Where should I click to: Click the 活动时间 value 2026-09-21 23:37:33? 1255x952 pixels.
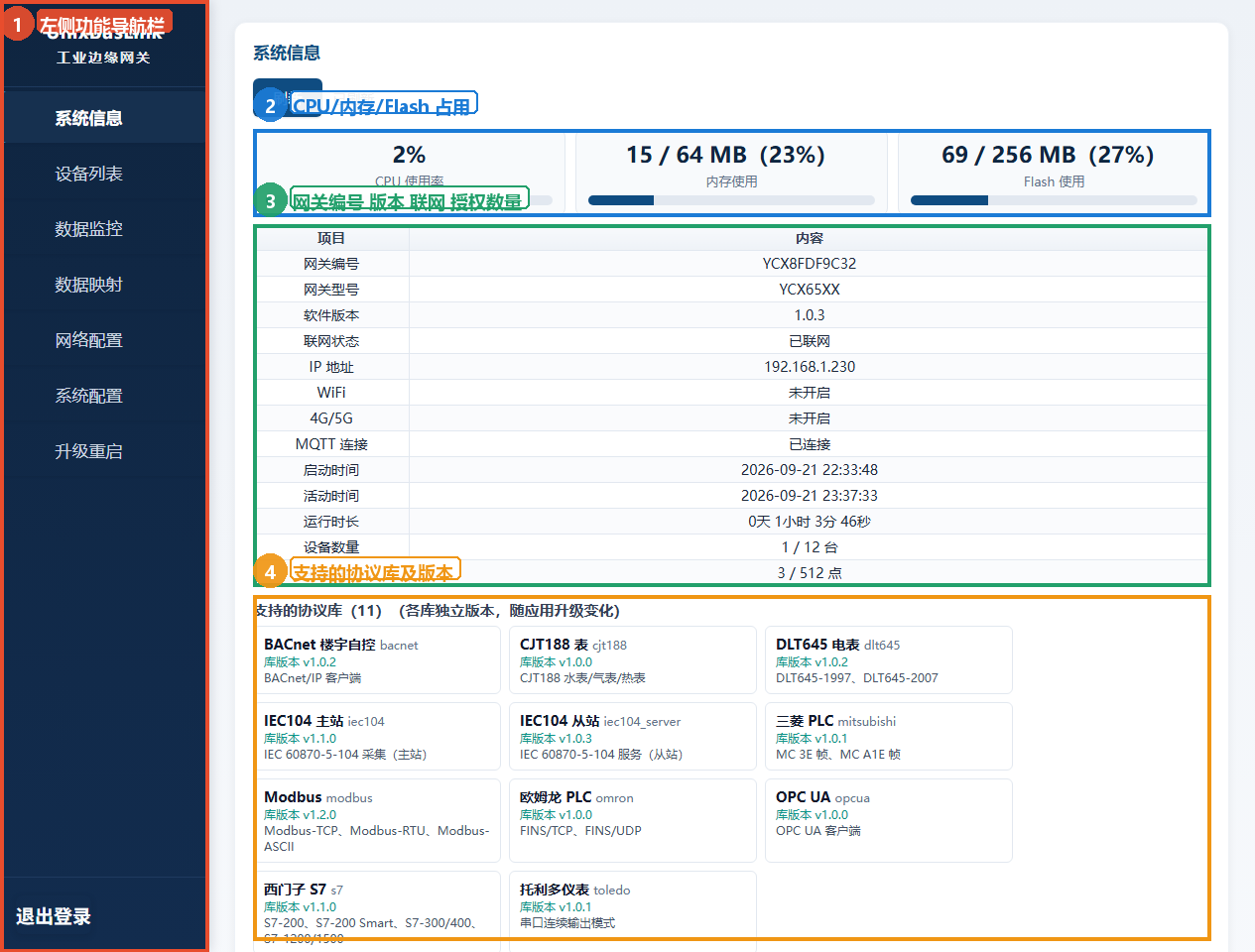tap(810, 496)
